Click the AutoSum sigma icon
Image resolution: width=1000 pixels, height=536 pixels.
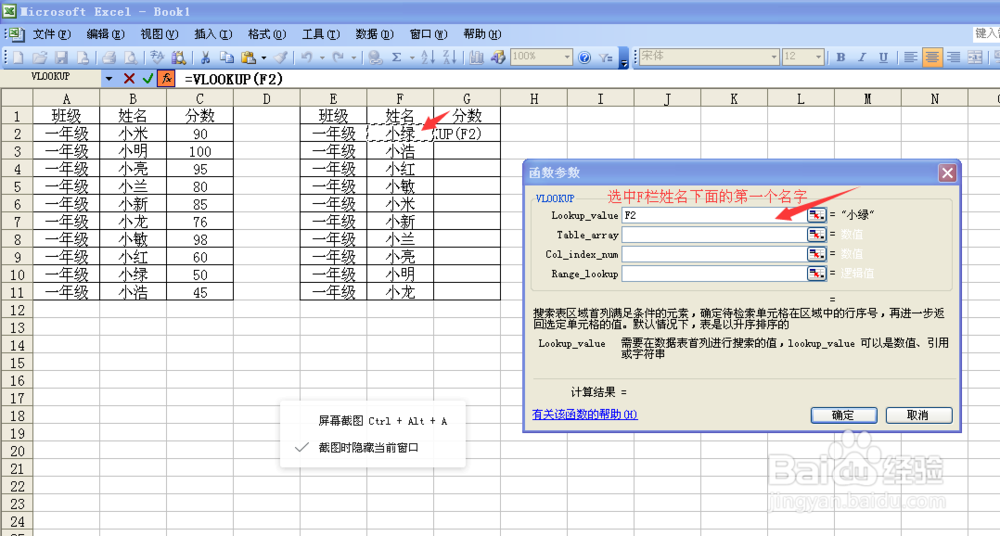click(397, 57)
